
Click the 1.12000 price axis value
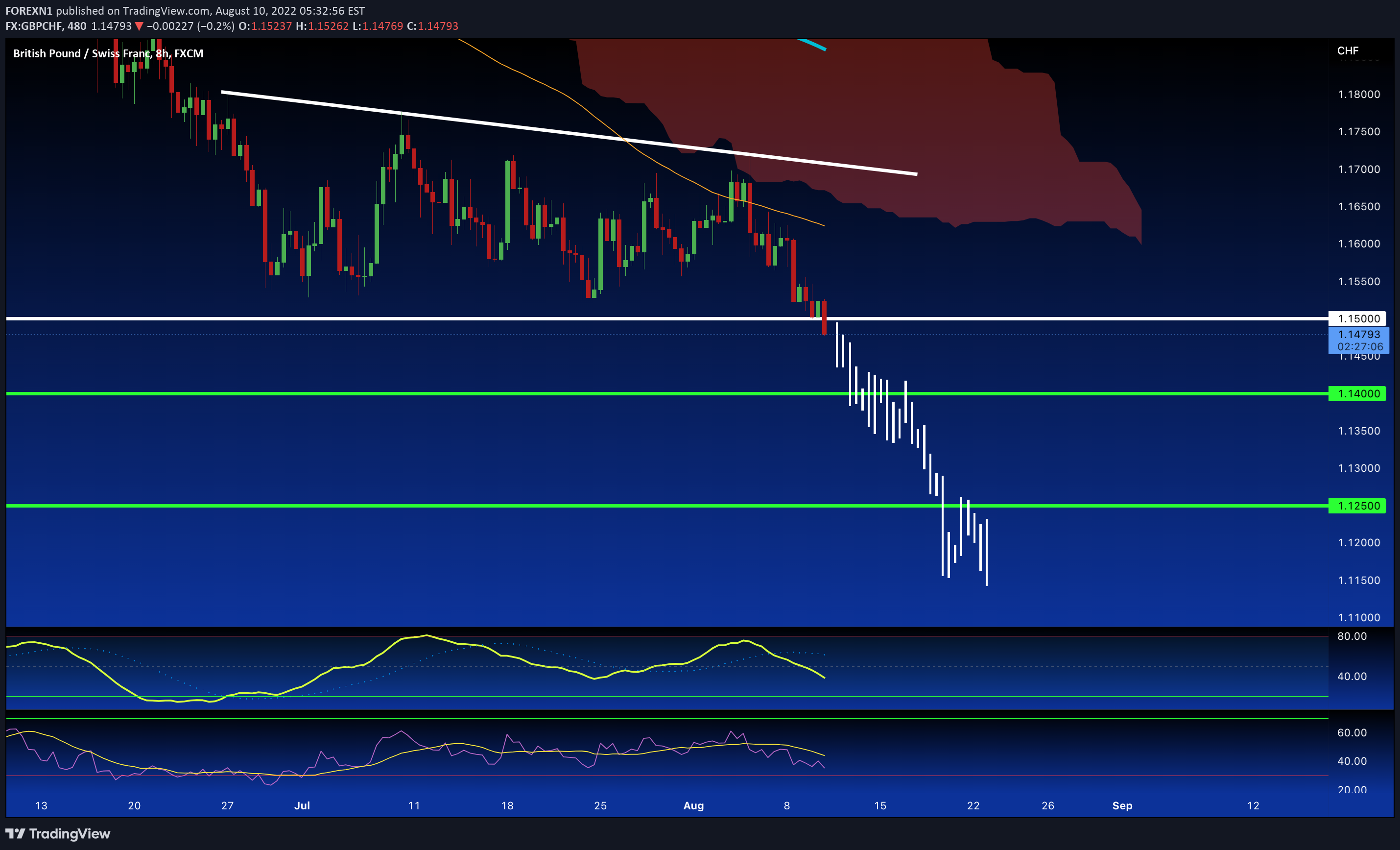[1358, 542]
